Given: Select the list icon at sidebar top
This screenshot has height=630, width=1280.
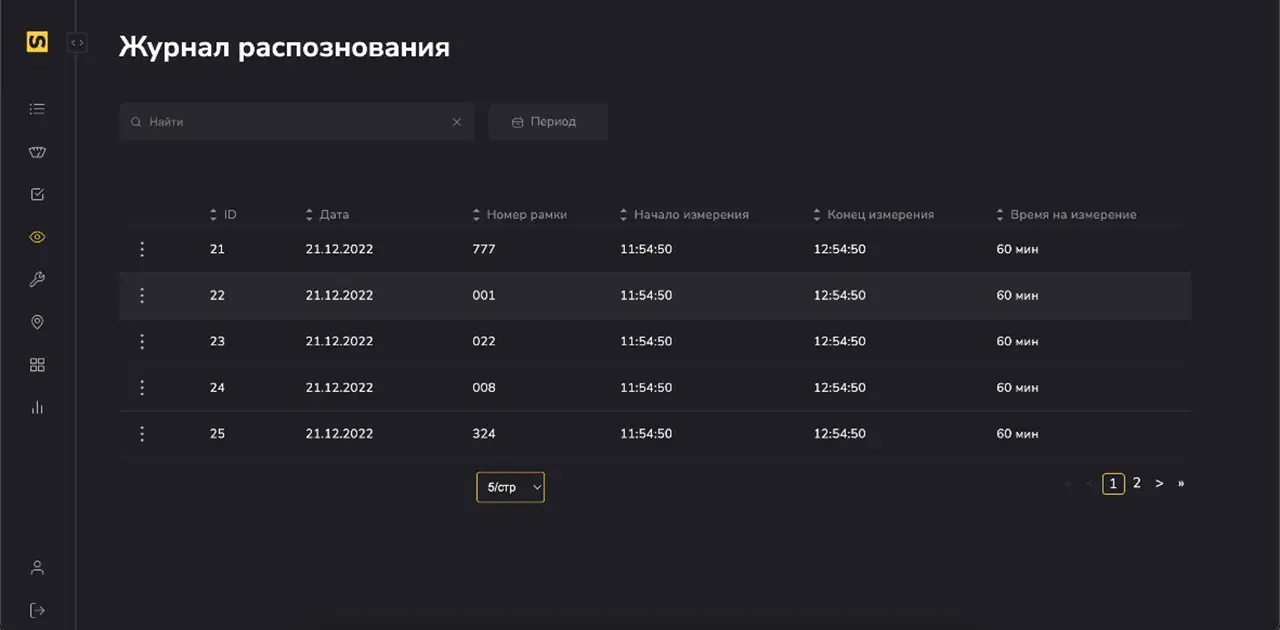Looking at the screenshot, I should tap(37, 108).
